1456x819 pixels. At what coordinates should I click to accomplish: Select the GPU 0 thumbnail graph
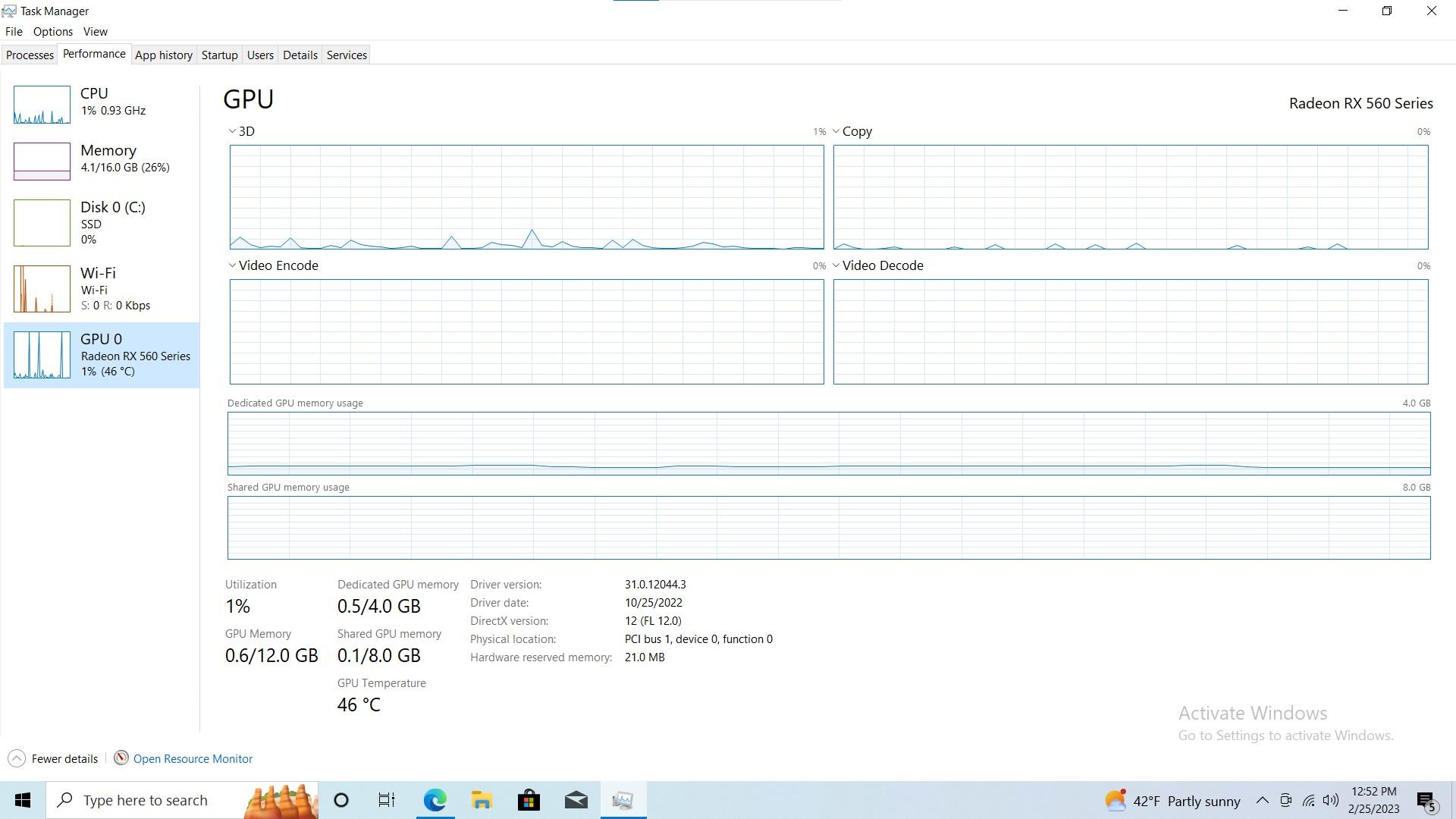point(42,355)
